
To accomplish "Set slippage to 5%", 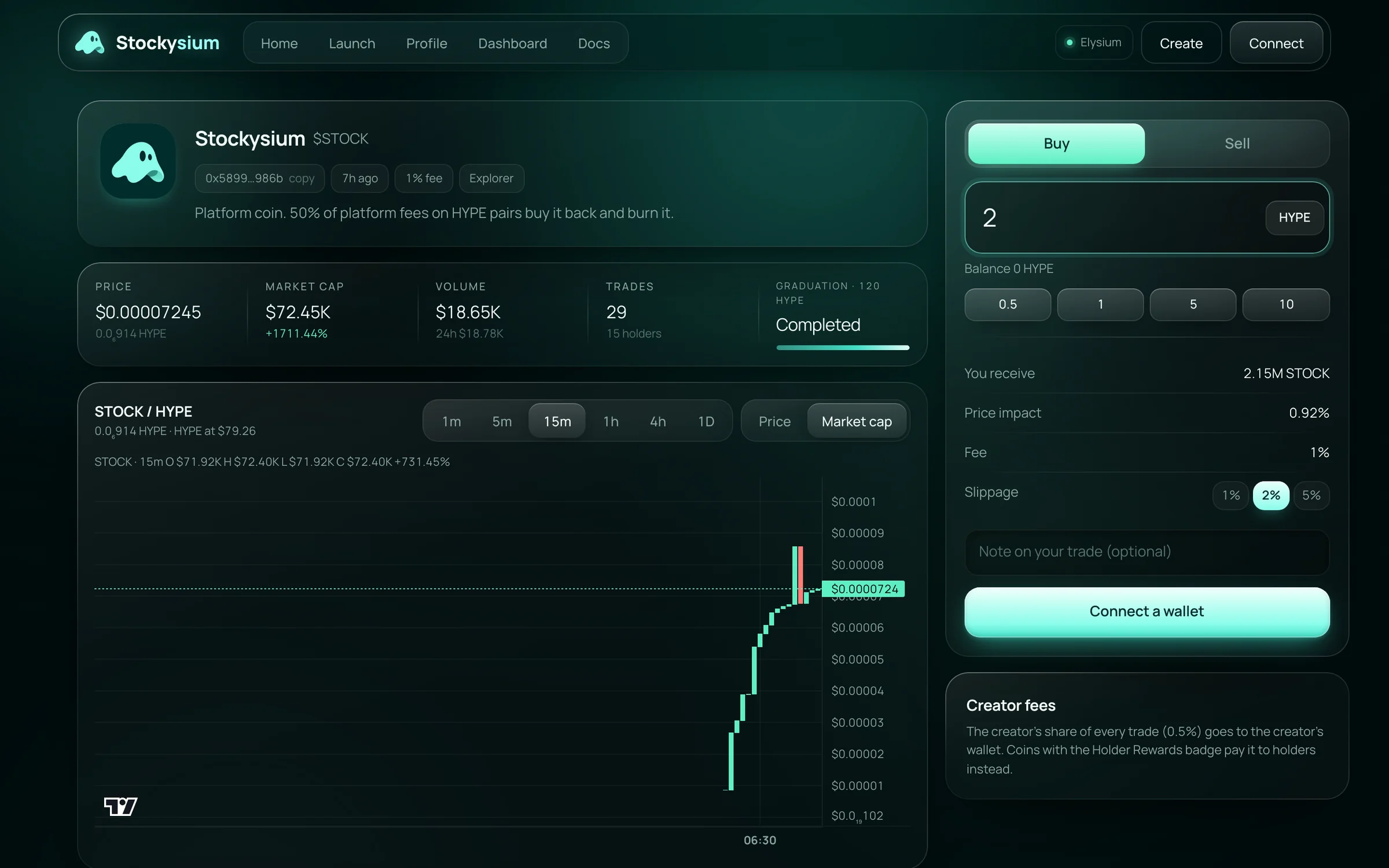I will [1311, 495].
